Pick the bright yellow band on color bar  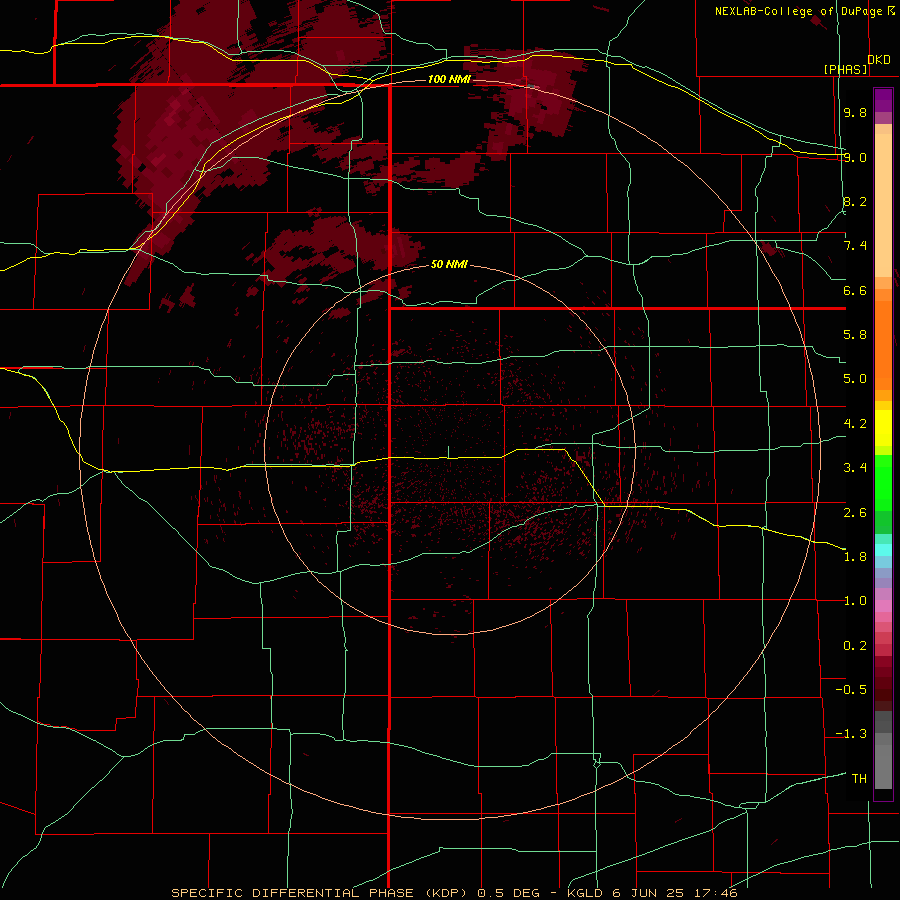tap(883, 428)
